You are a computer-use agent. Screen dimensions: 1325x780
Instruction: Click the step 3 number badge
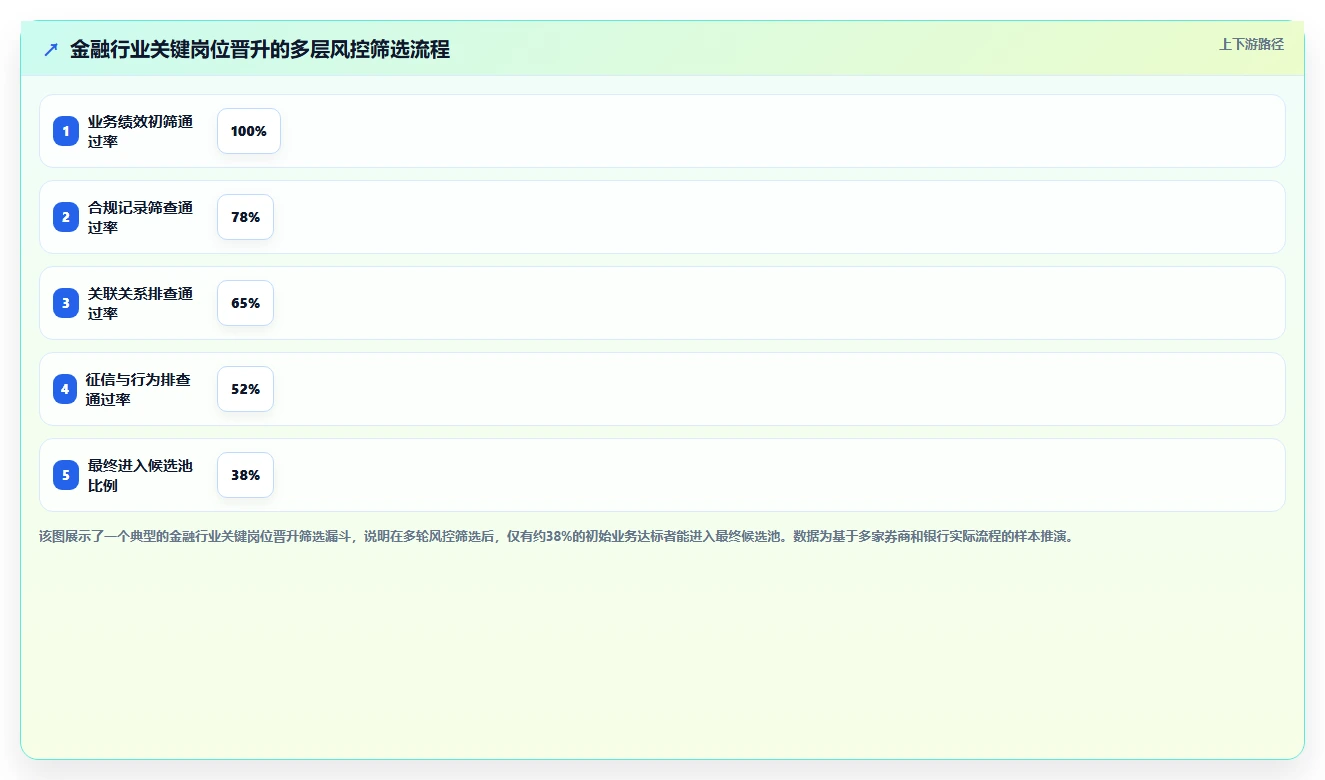pyautogui.click(x=66, y=303)
